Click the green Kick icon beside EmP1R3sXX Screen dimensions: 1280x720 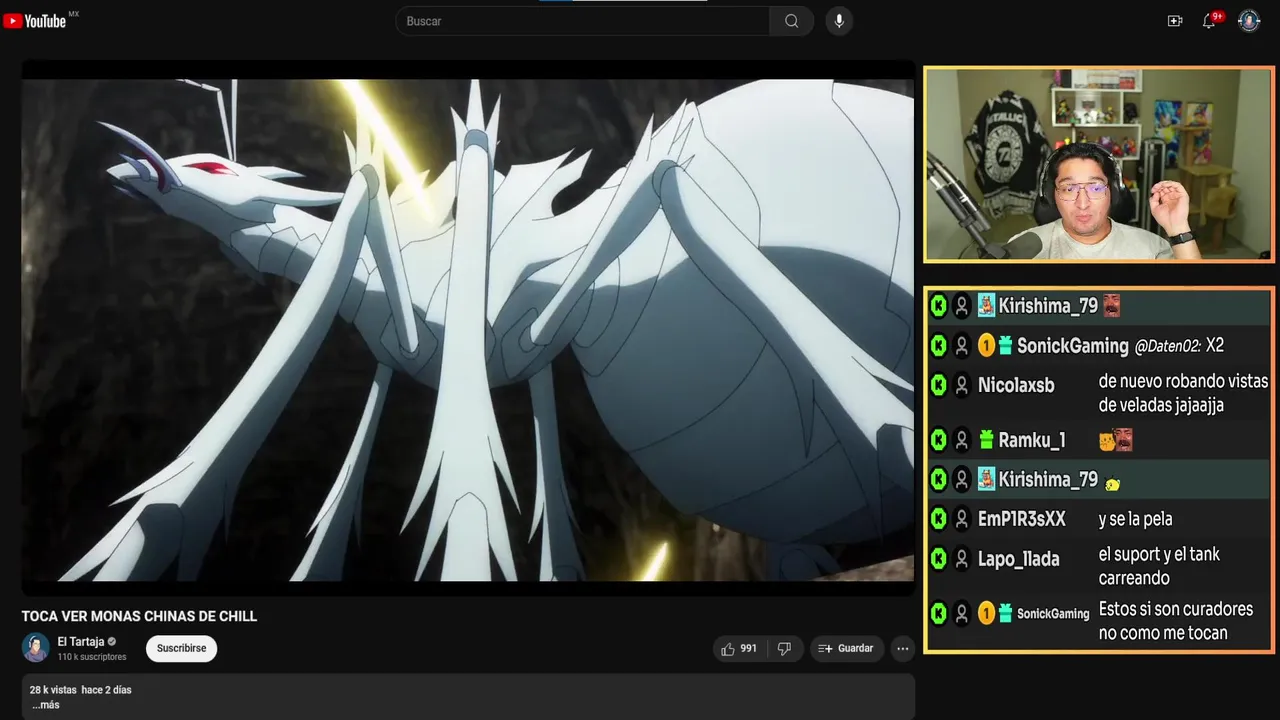pos(938,519)
